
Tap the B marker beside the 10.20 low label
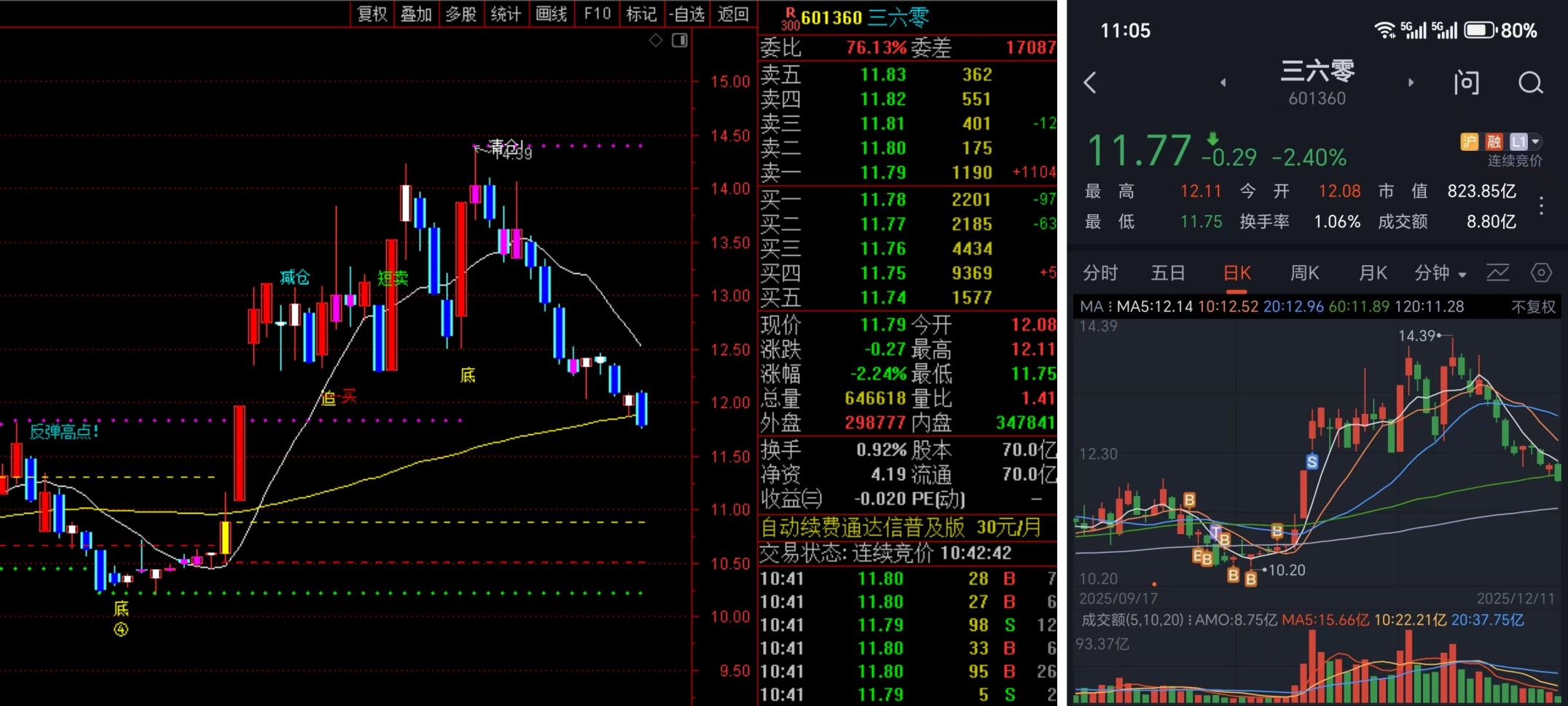(1251, 579)
